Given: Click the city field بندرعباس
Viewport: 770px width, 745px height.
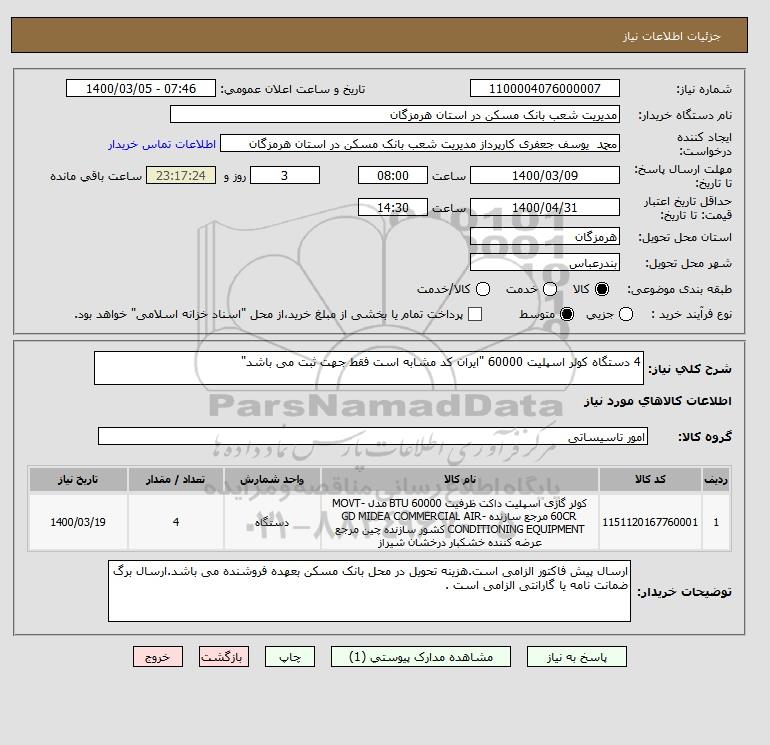Looking at the screenshot, I should click(x=545, y=263).
